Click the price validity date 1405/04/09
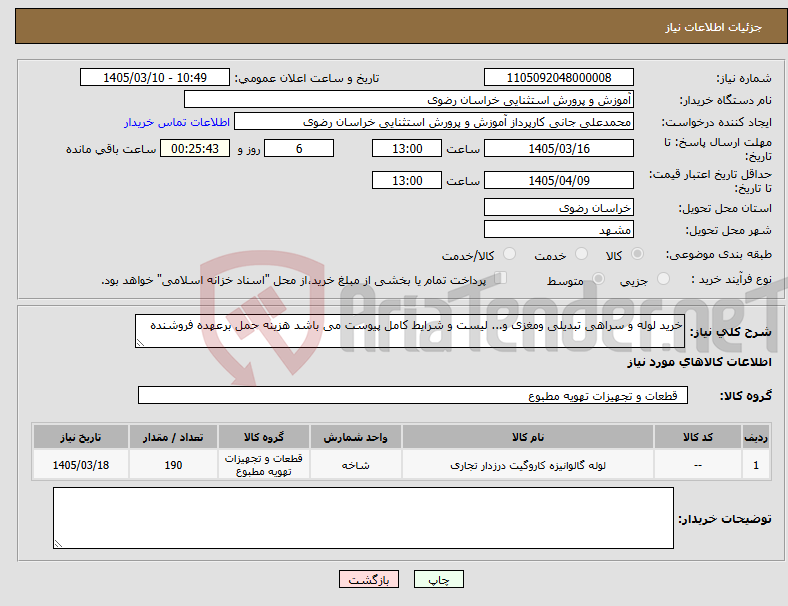The image size is (788, 606). coord(558,180)
